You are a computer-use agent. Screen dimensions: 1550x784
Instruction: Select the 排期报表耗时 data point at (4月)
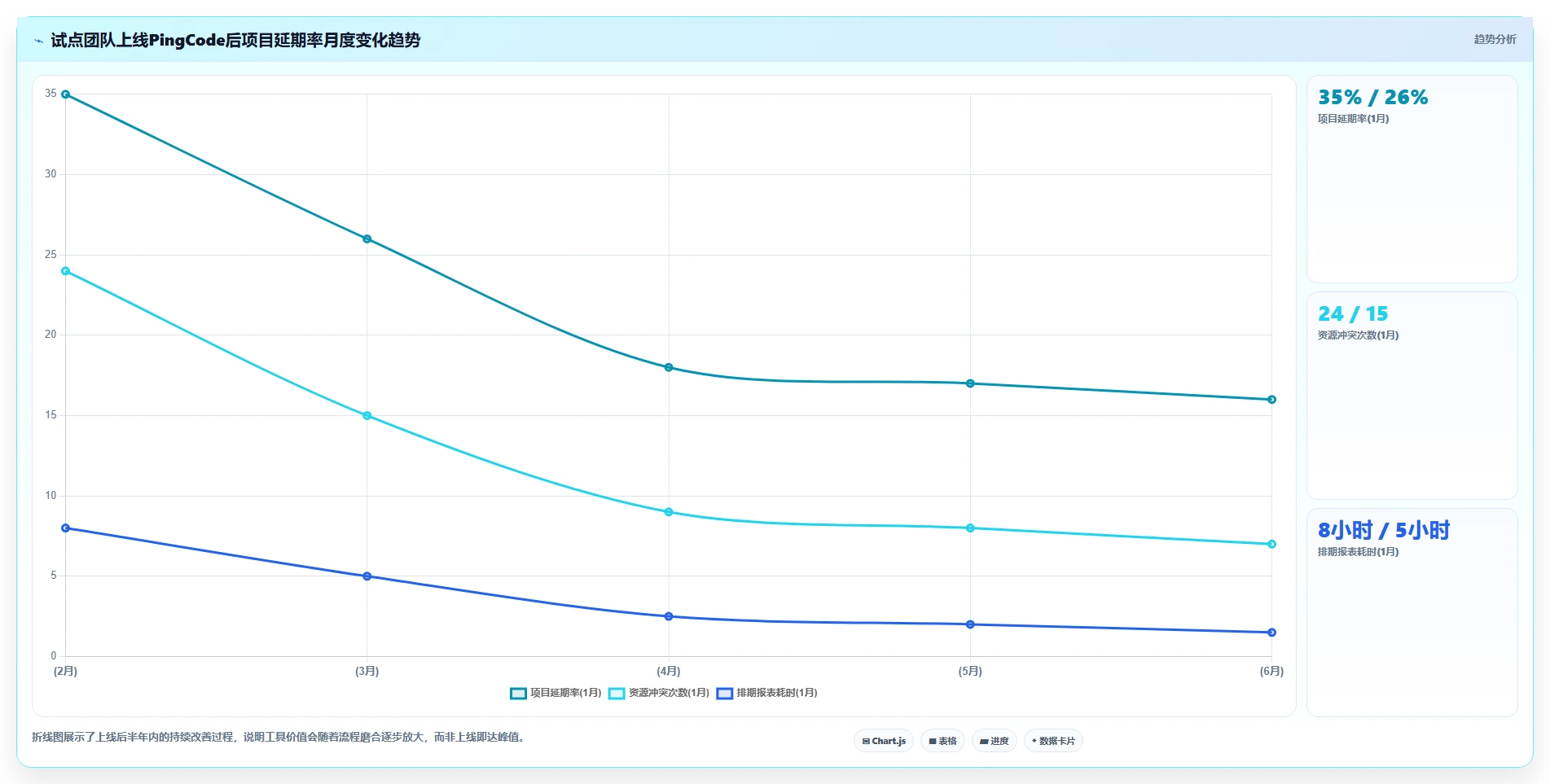click(x=669, y=616)
